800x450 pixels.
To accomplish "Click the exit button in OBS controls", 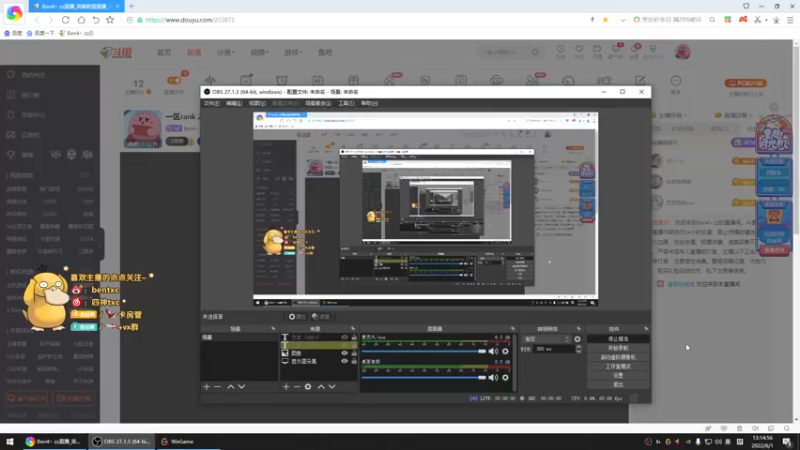I will (x=618, y=385).
